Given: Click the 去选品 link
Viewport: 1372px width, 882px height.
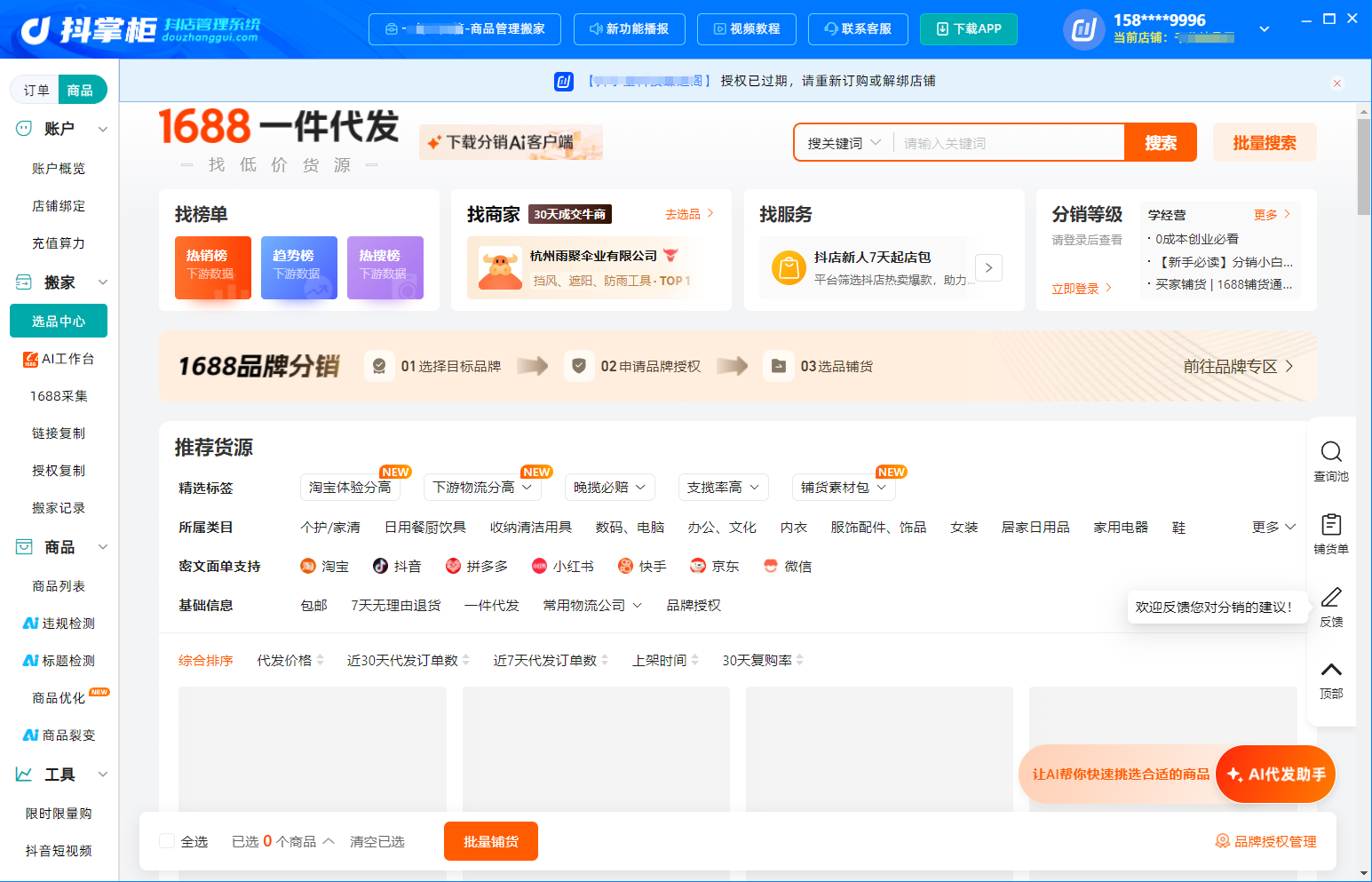Looking at the screenshot, I should (x=690, y=214).
